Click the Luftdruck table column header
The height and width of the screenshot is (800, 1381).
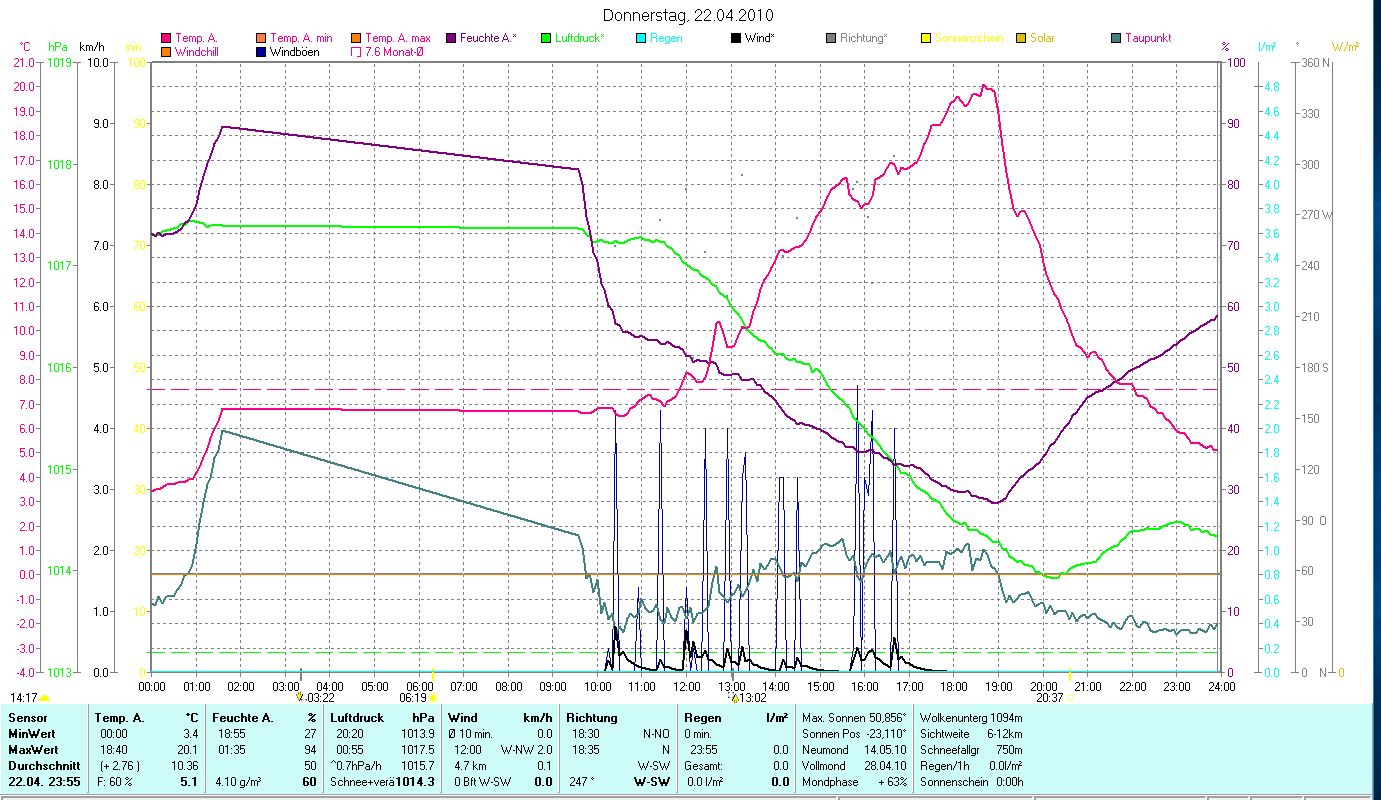coord(357,718)
